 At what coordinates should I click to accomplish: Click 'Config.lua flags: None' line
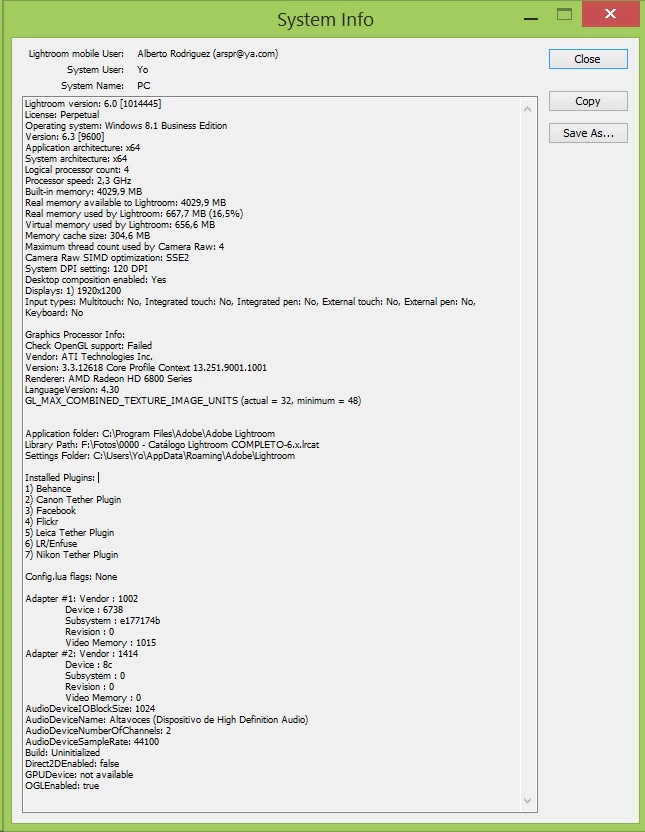coord(71,577)
